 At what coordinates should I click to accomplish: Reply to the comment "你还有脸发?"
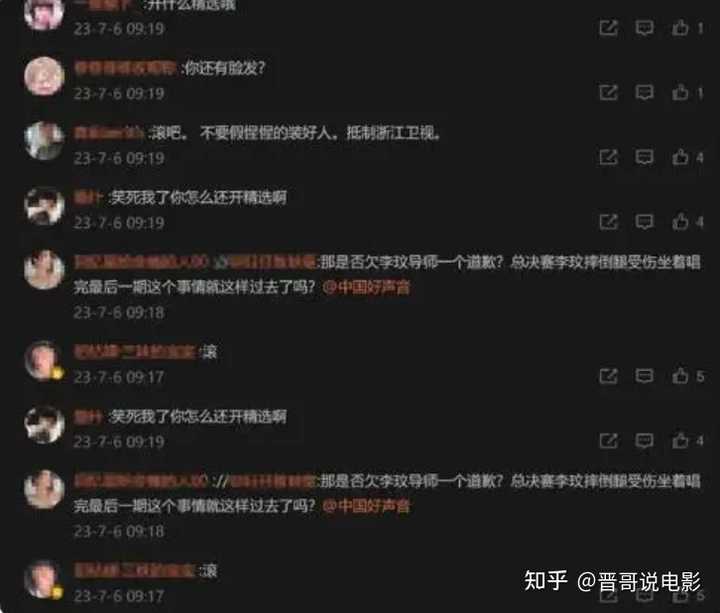[644, 93]
